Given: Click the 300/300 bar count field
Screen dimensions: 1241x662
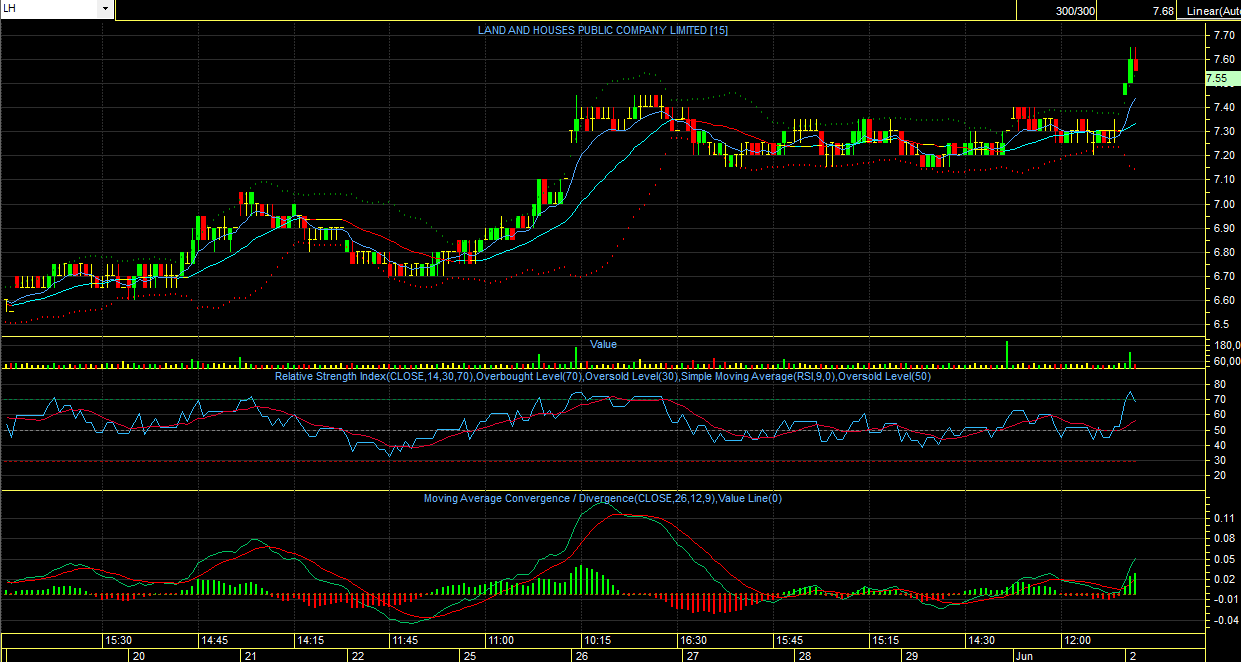Looking at the screenshot, I should (x=1074, y=11).
